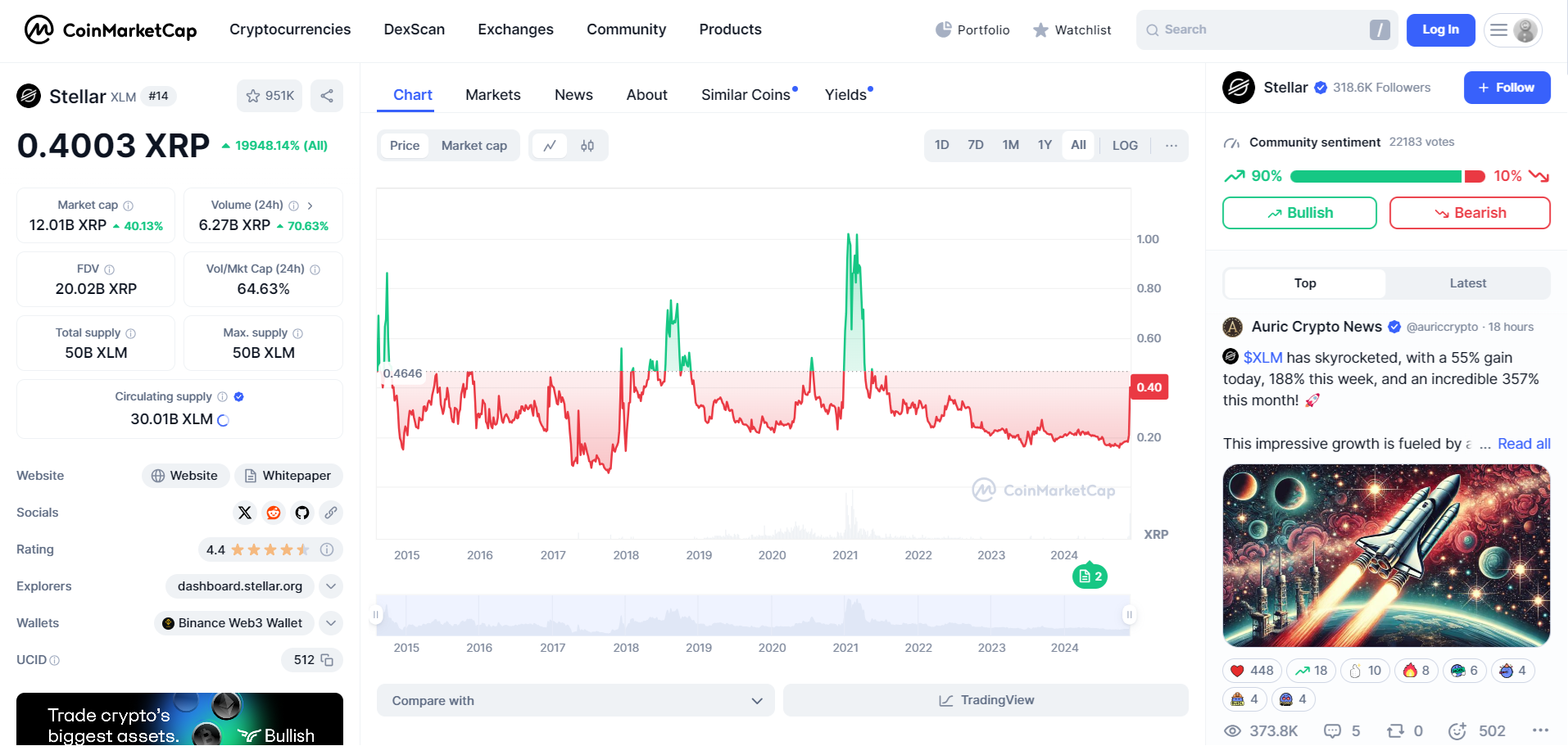Set chart range to 1D
Screen dimensions: 1568x755
[x=942, y=145]
